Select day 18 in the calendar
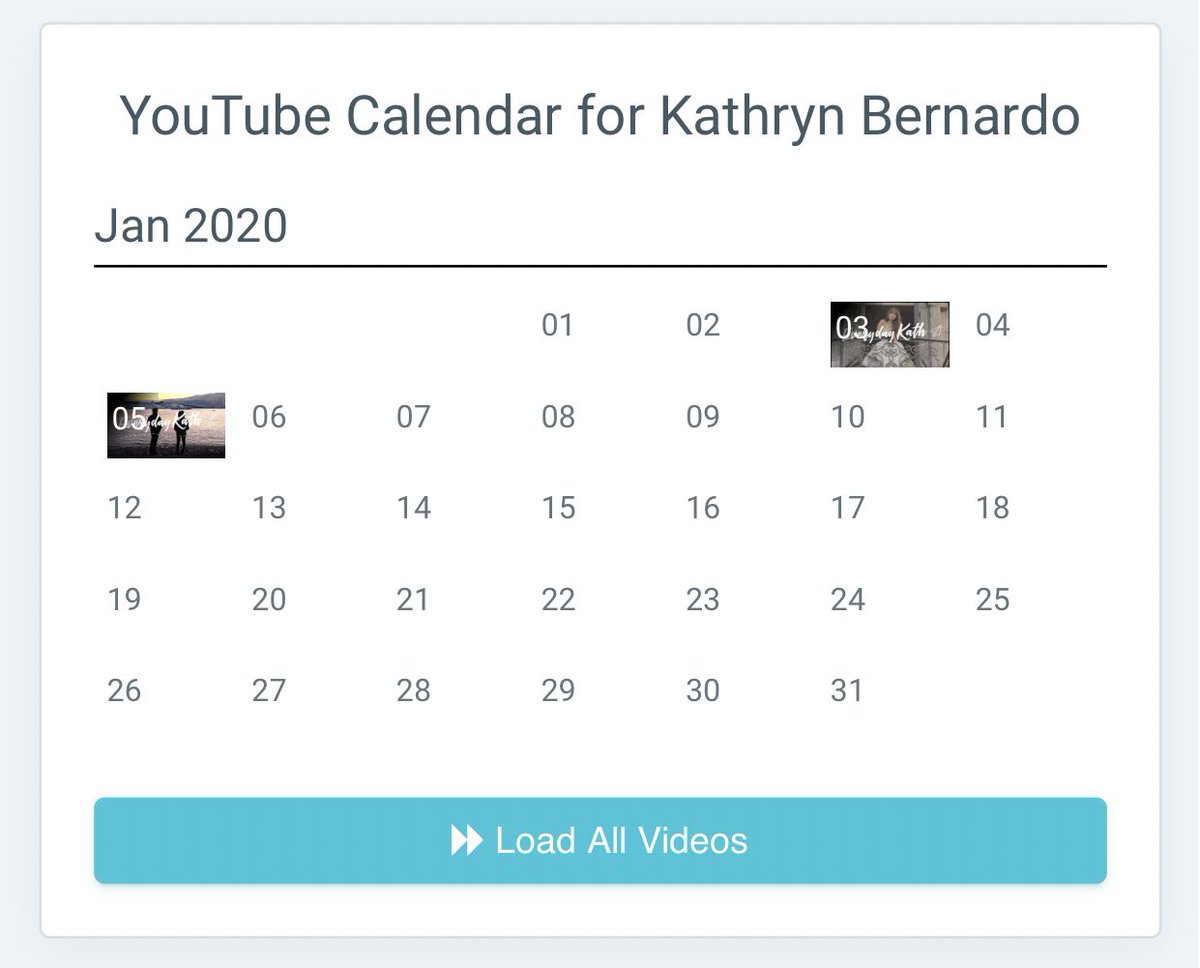 (x=992, y=508)
